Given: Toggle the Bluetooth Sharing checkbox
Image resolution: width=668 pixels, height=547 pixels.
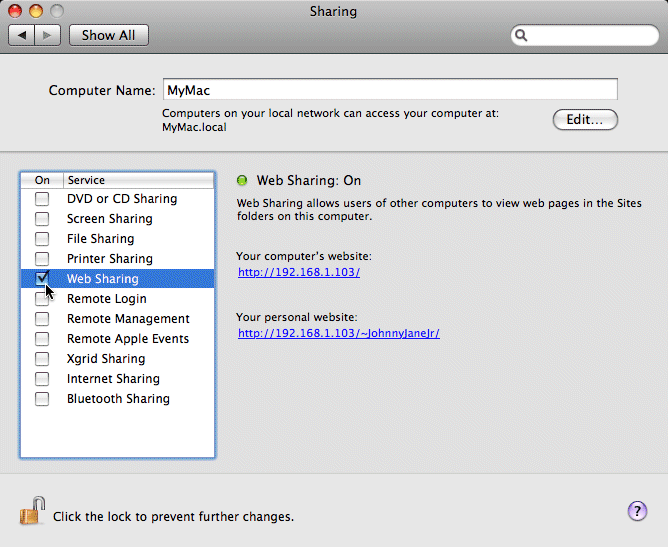Looking at the screenshot, I should click(x=42, y=399).
